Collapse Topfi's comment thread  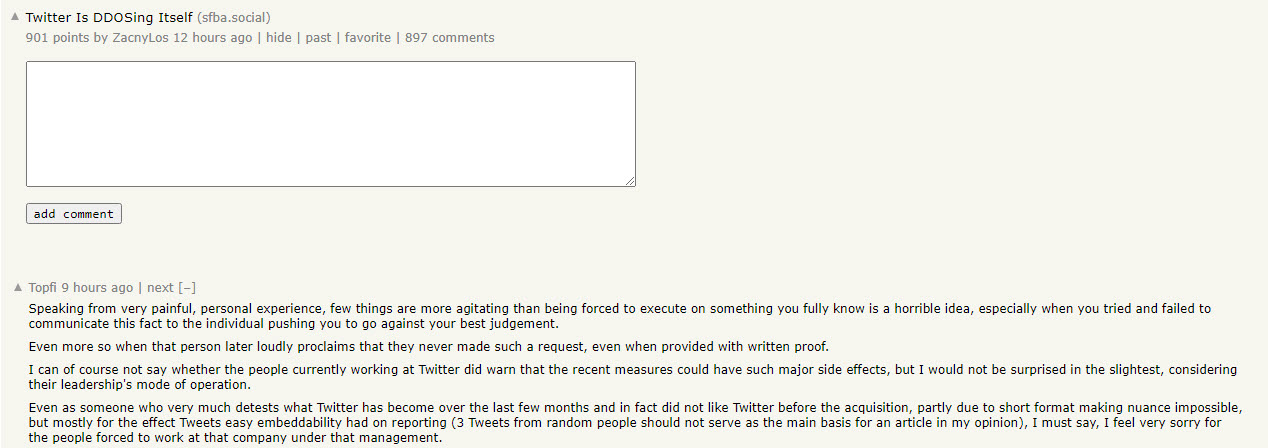coord(187,288)
